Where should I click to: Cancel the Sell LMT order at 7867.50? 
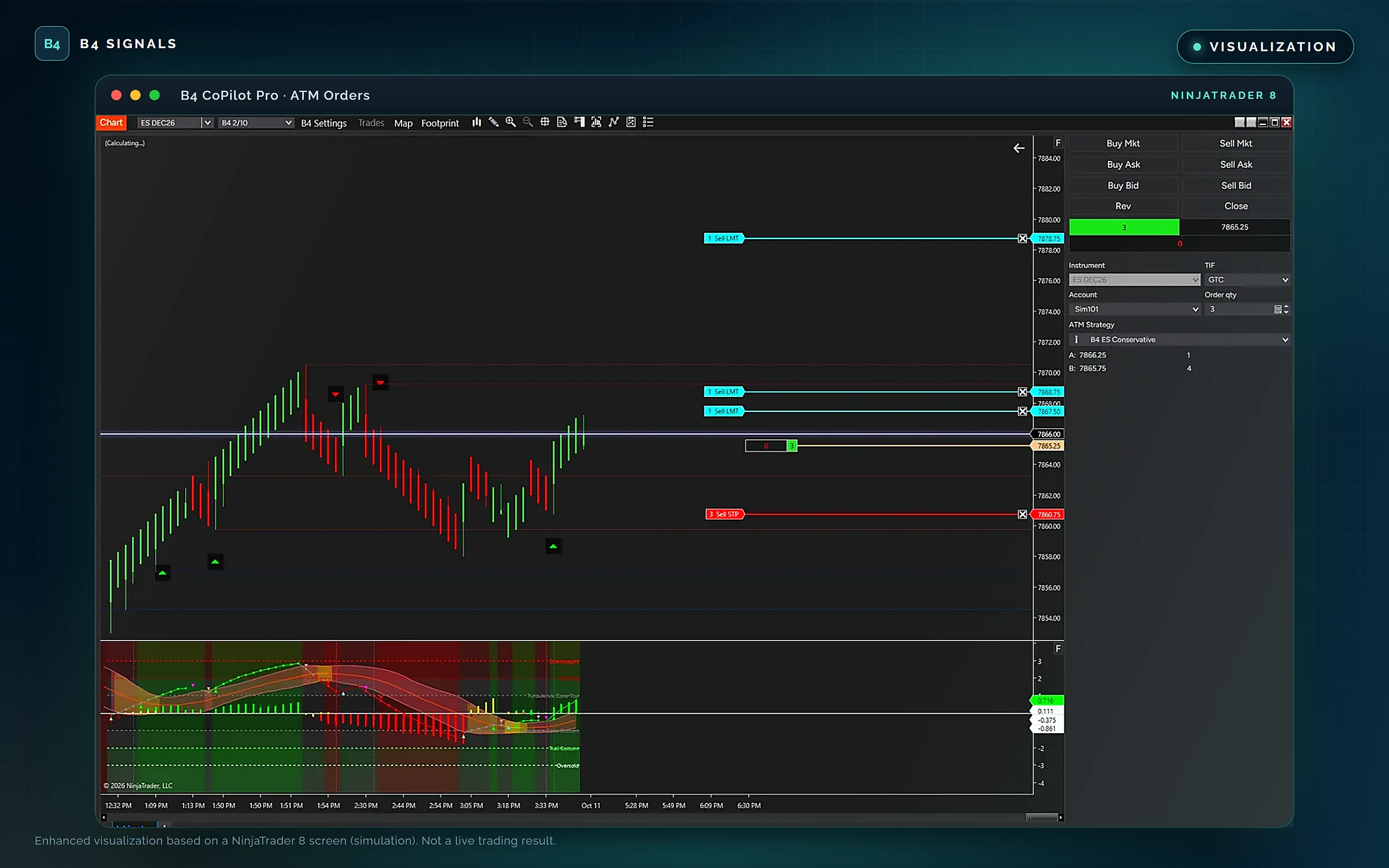pos(1023,411)
